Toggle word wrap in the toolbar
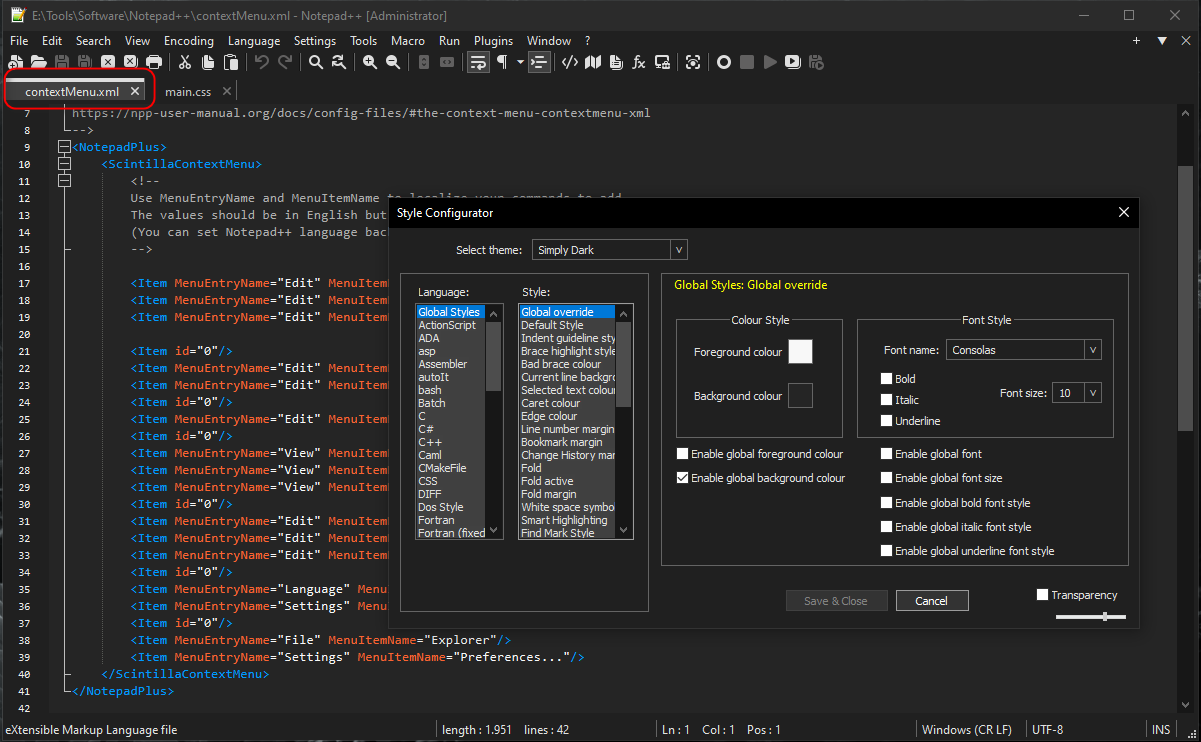This screenshot has width=1201, height=742. 478,62
